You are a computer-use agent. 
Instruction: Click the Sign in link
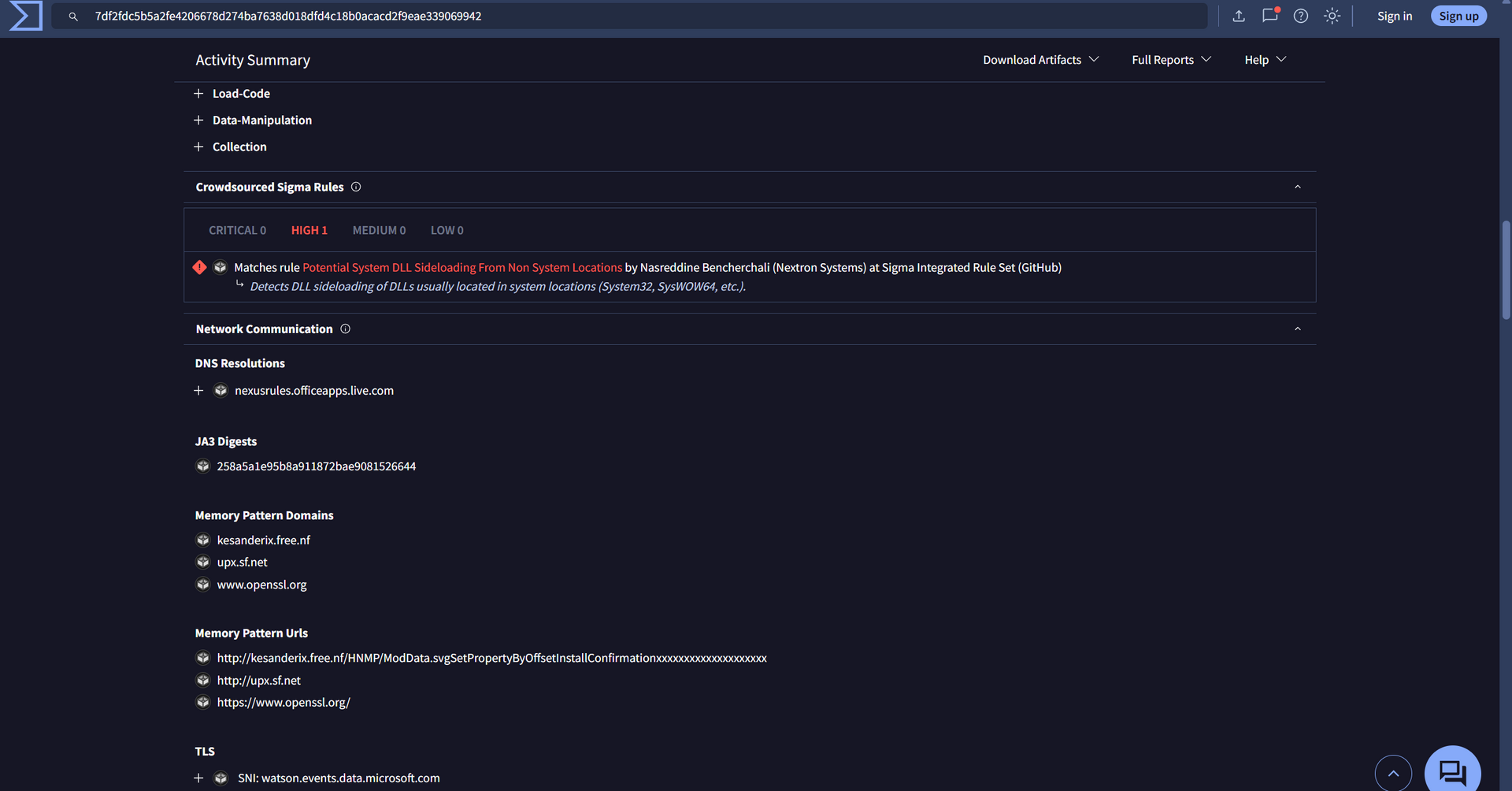1395,16
